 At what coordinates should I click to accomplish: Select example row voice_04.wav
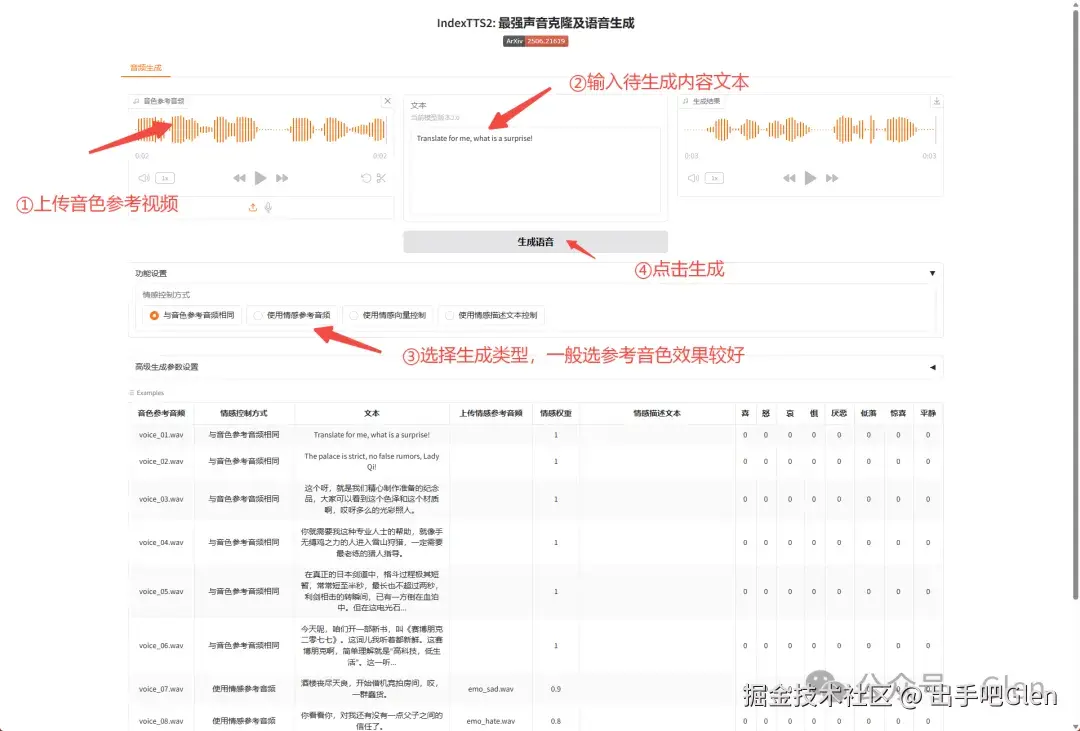(535, 542)
